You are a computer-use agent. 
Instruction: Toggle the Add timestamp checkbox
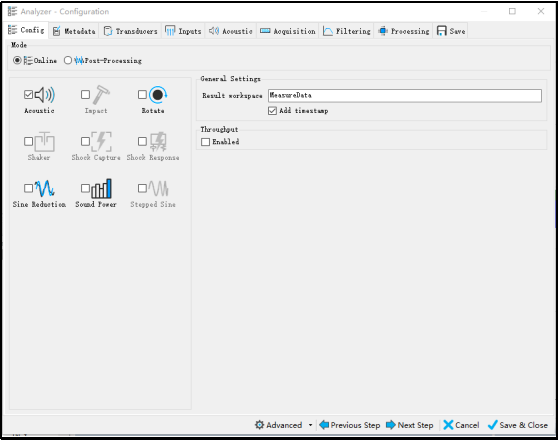[x=272, y=111]
